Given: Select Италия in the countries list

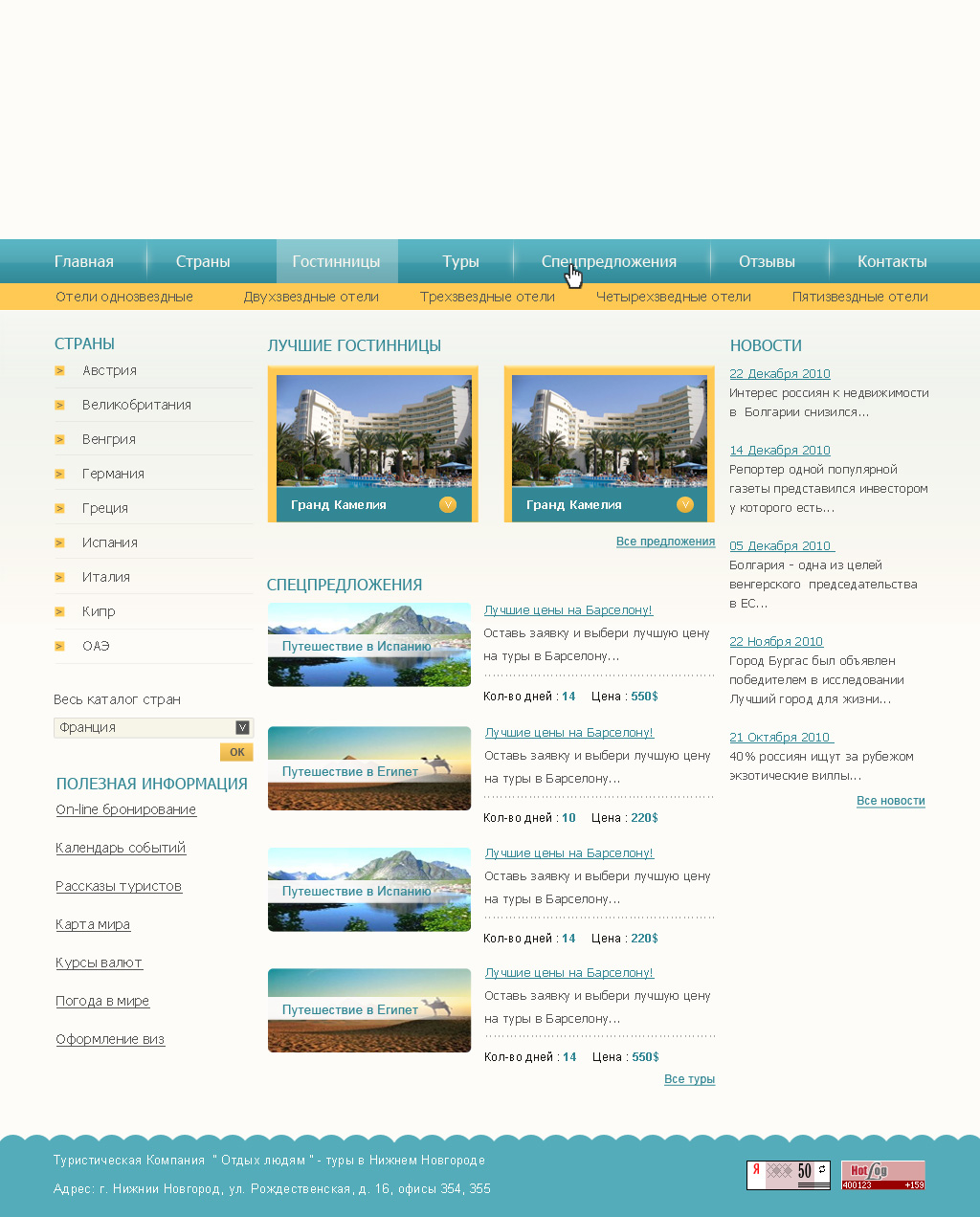Looking at the screenshot, I should tap(106, 578).
